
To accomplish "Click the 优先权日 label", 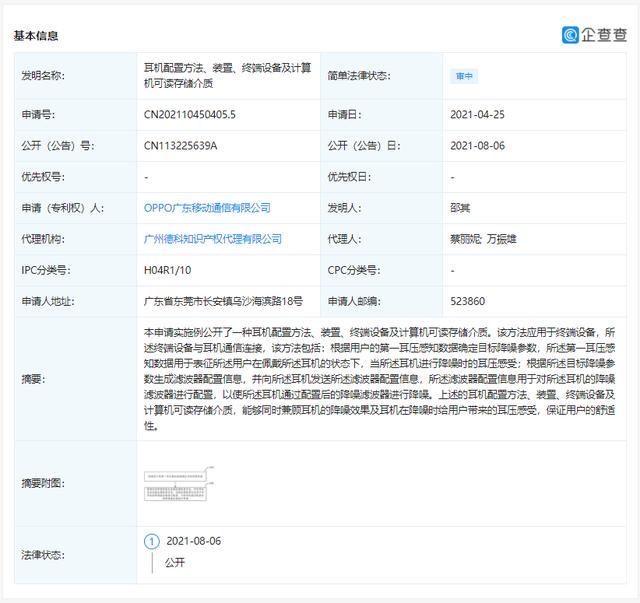I will pyautogui.click(x=349, y=177).
